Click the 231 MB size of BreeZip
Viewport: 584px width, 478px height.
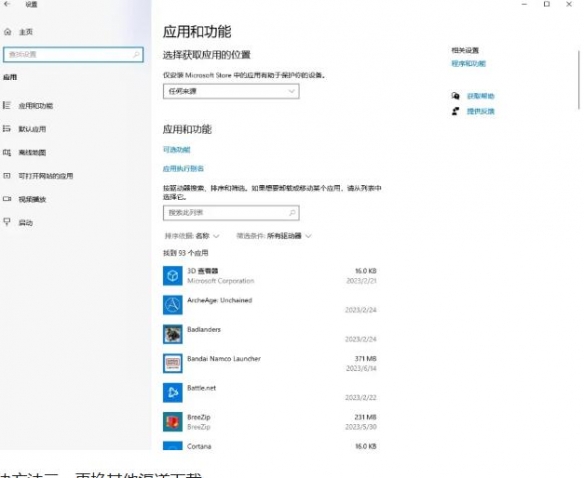[x=365, y=417]
